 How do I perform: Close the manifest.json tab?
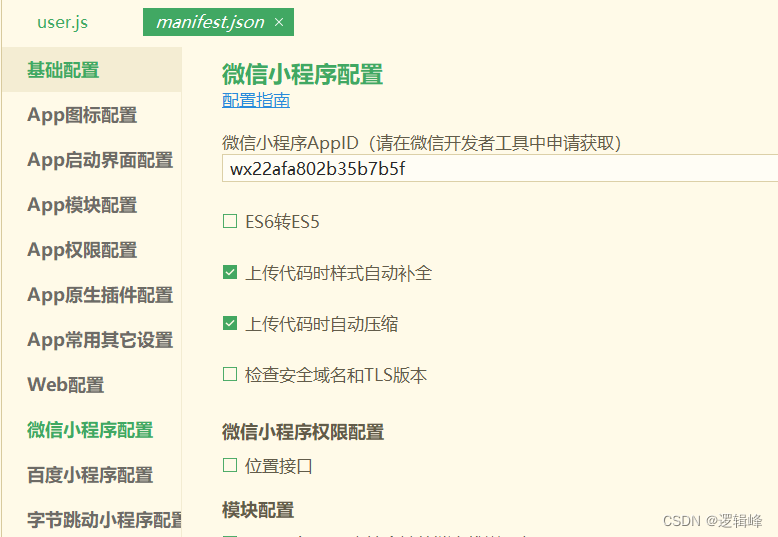[279, 22]
